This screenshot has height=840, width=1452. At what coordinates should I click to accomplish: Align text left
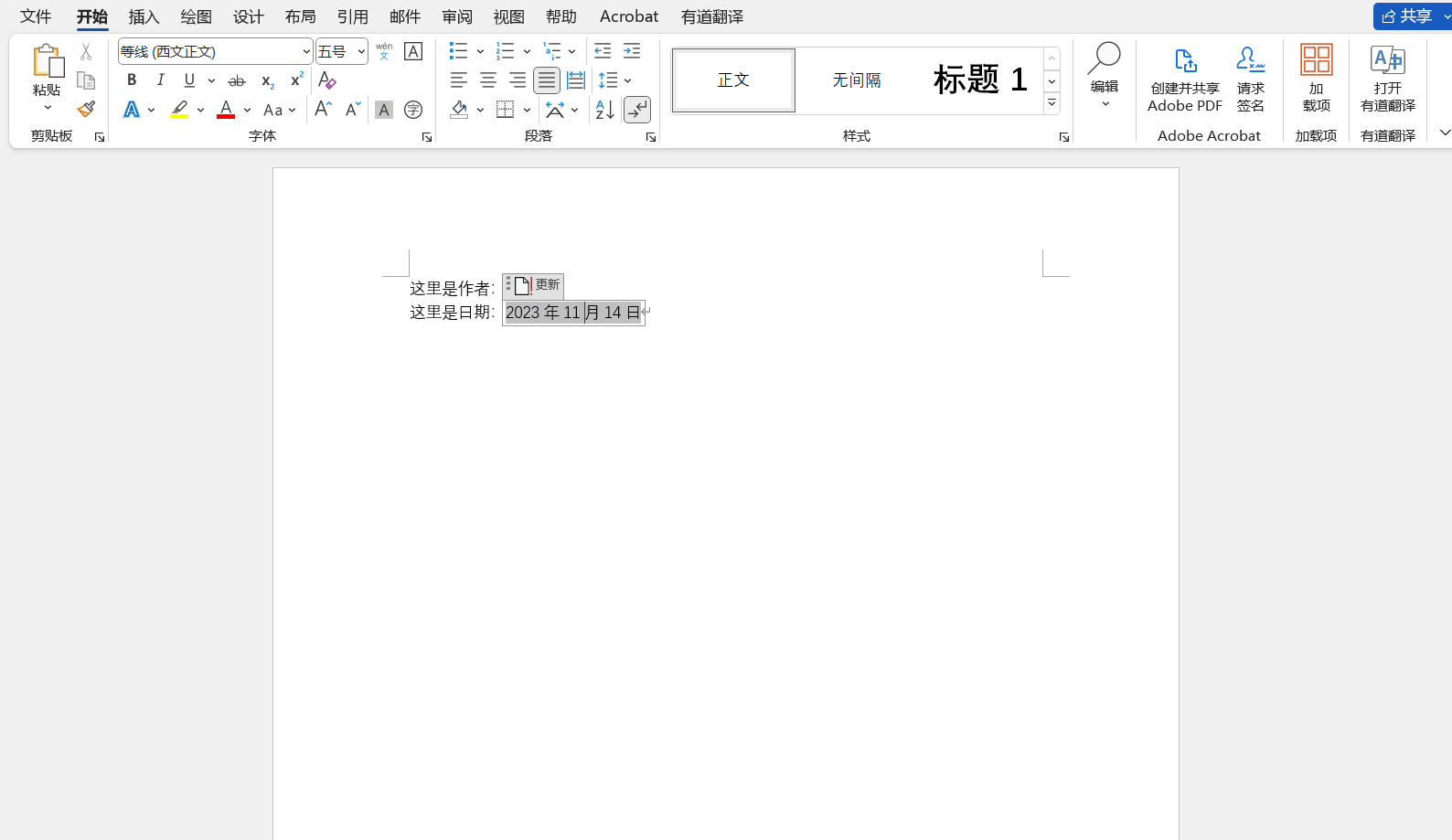(459, 80)
